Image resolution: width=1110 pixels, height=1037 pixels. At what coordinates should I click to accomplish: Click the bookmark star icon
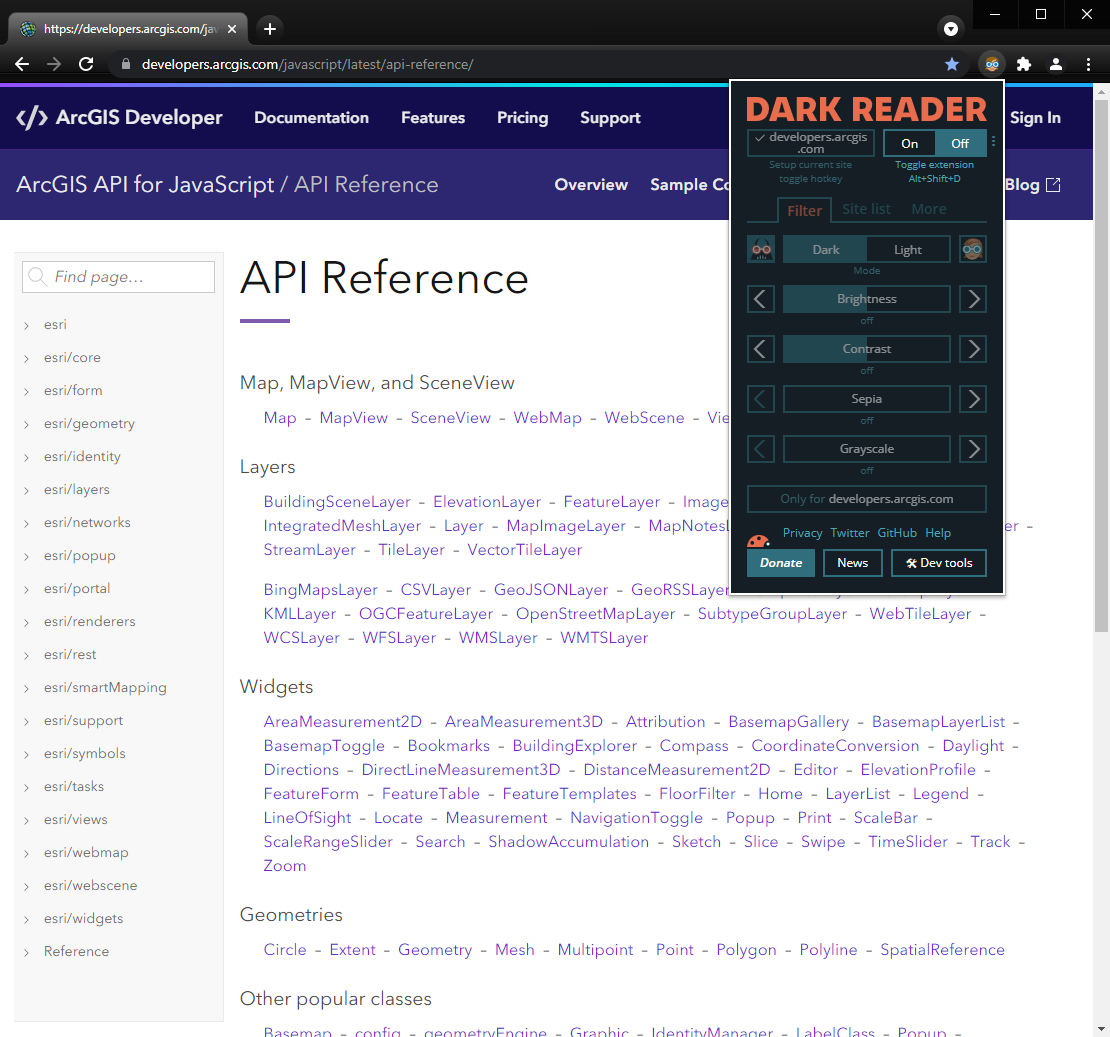pos(951,64)
